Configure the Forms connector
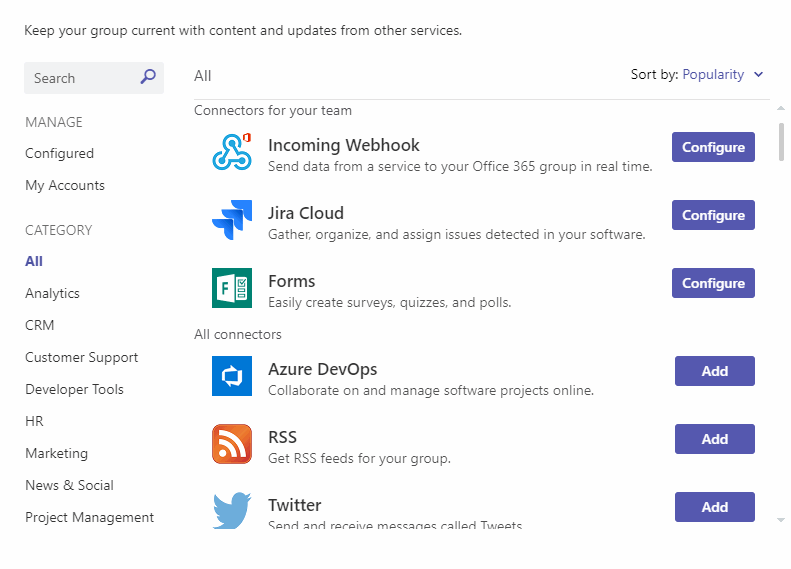This screenshot has width=791, height=569. coord(713,283)
